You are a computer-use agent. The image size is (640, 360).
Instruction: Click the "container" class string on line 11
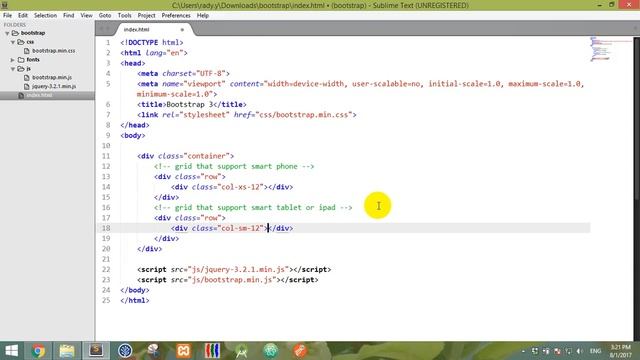tap(207, 156)
